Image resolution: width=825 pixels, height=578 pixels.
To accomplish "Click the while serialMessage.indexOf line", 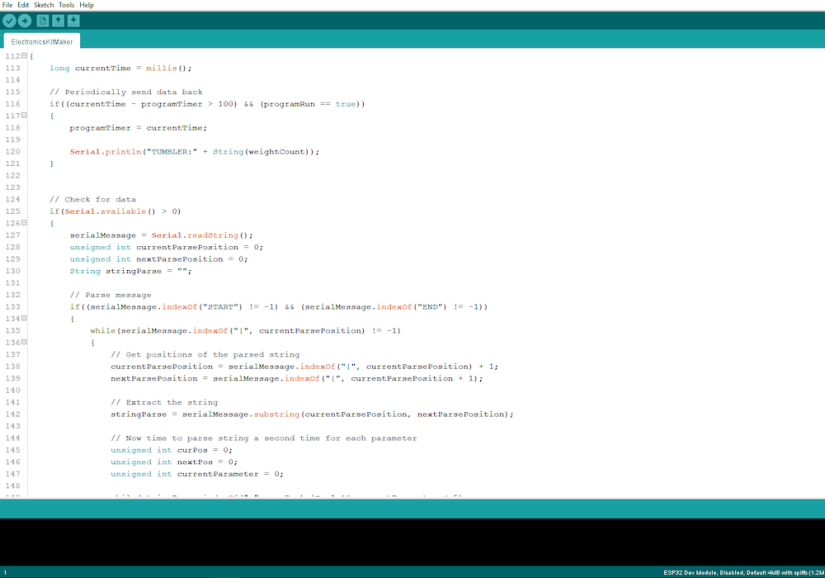I will 245,331.
